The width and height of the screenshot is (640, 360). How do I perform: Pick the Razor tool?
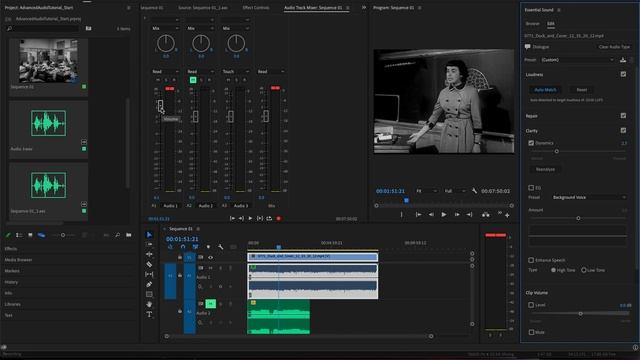pyautogui.click(x=149, y=264)
